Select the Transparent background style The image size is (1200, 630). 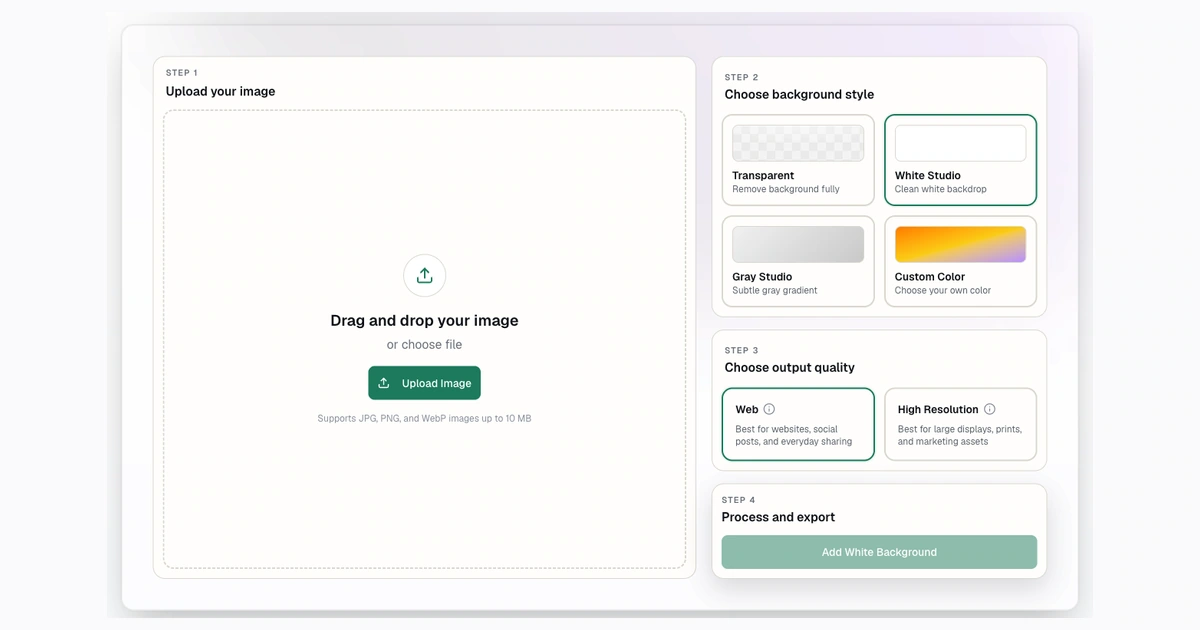pyautogui.click(x=798, y=160)
